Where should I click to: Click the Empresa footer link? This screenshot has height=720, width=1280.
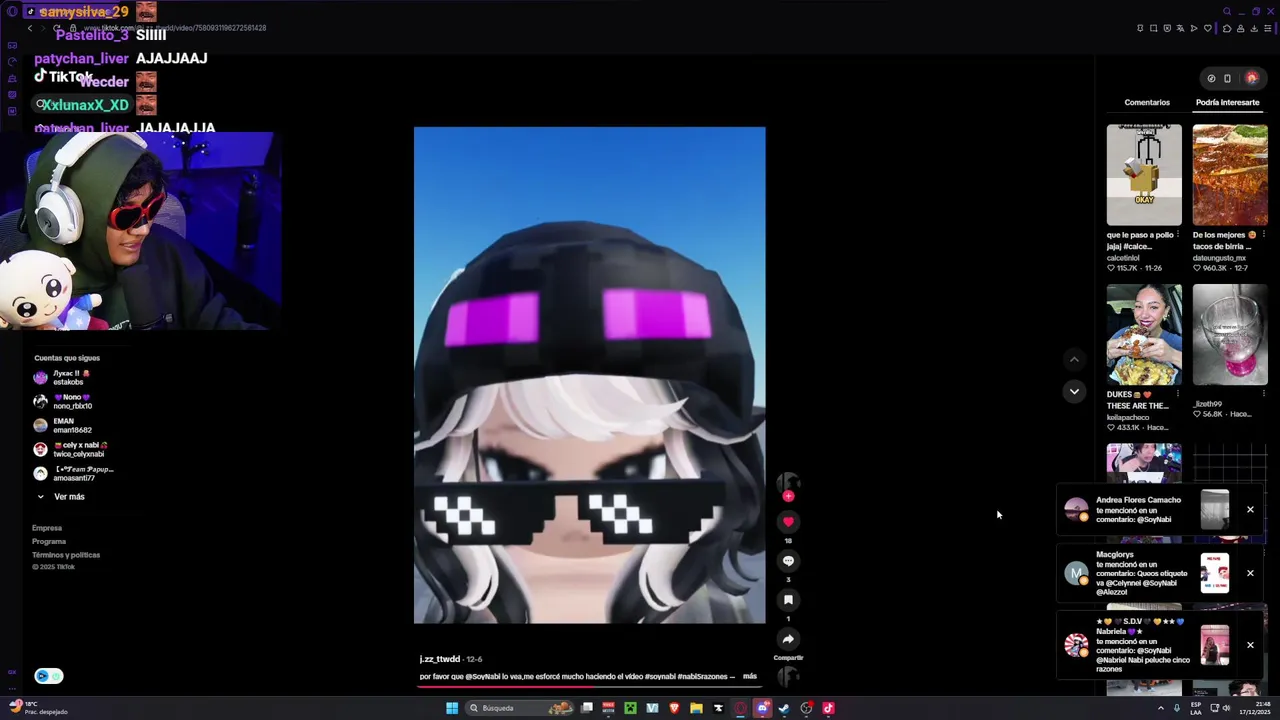[47, 528]
